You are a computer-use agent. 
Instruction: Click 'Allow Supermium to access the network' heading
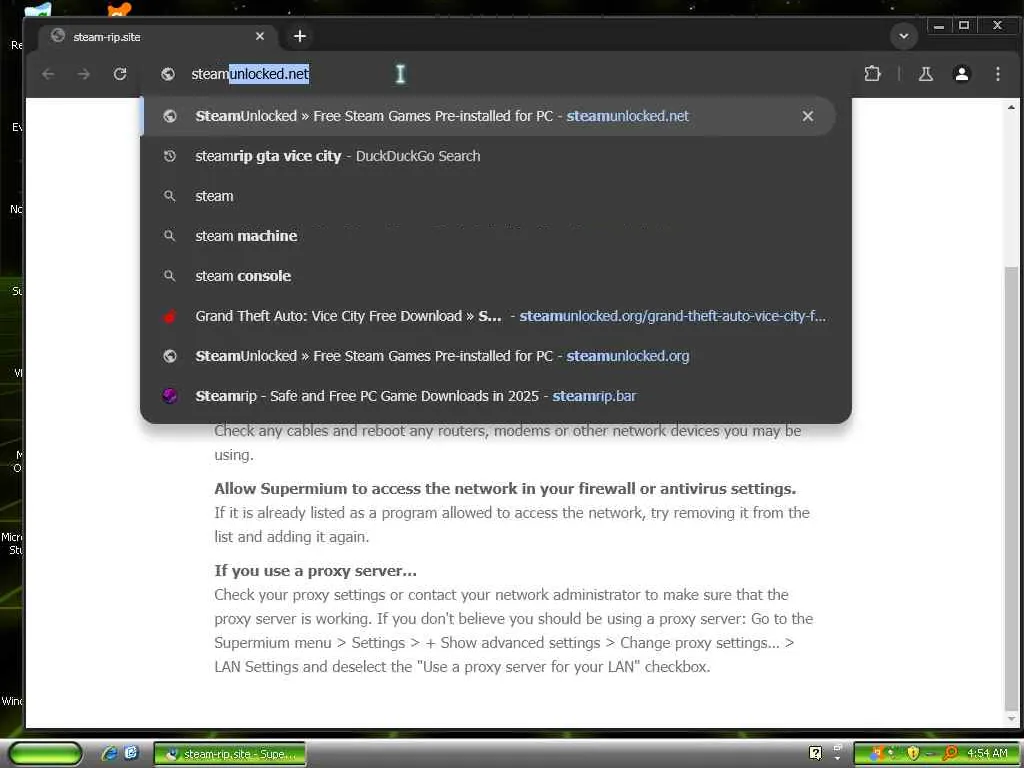point(505,488)
